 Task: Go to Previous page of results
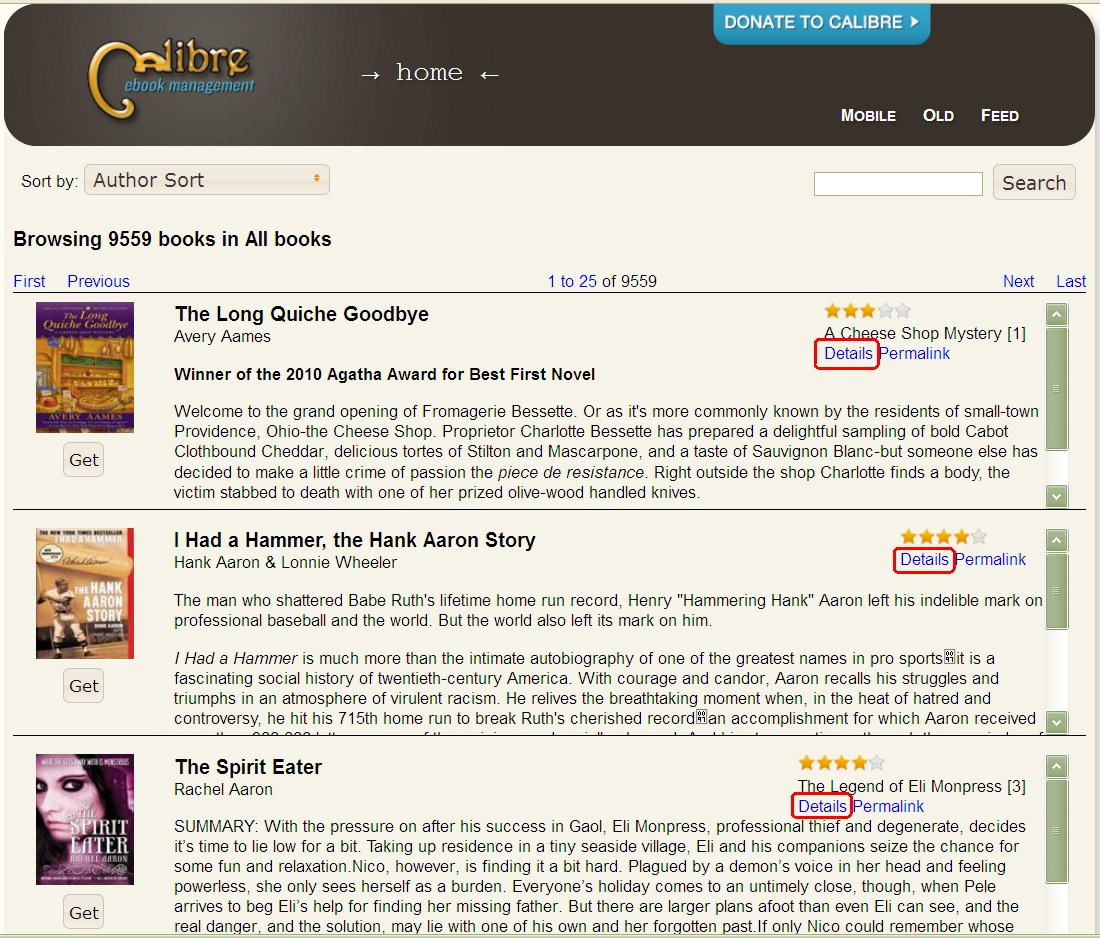click(x=98, y=281)
